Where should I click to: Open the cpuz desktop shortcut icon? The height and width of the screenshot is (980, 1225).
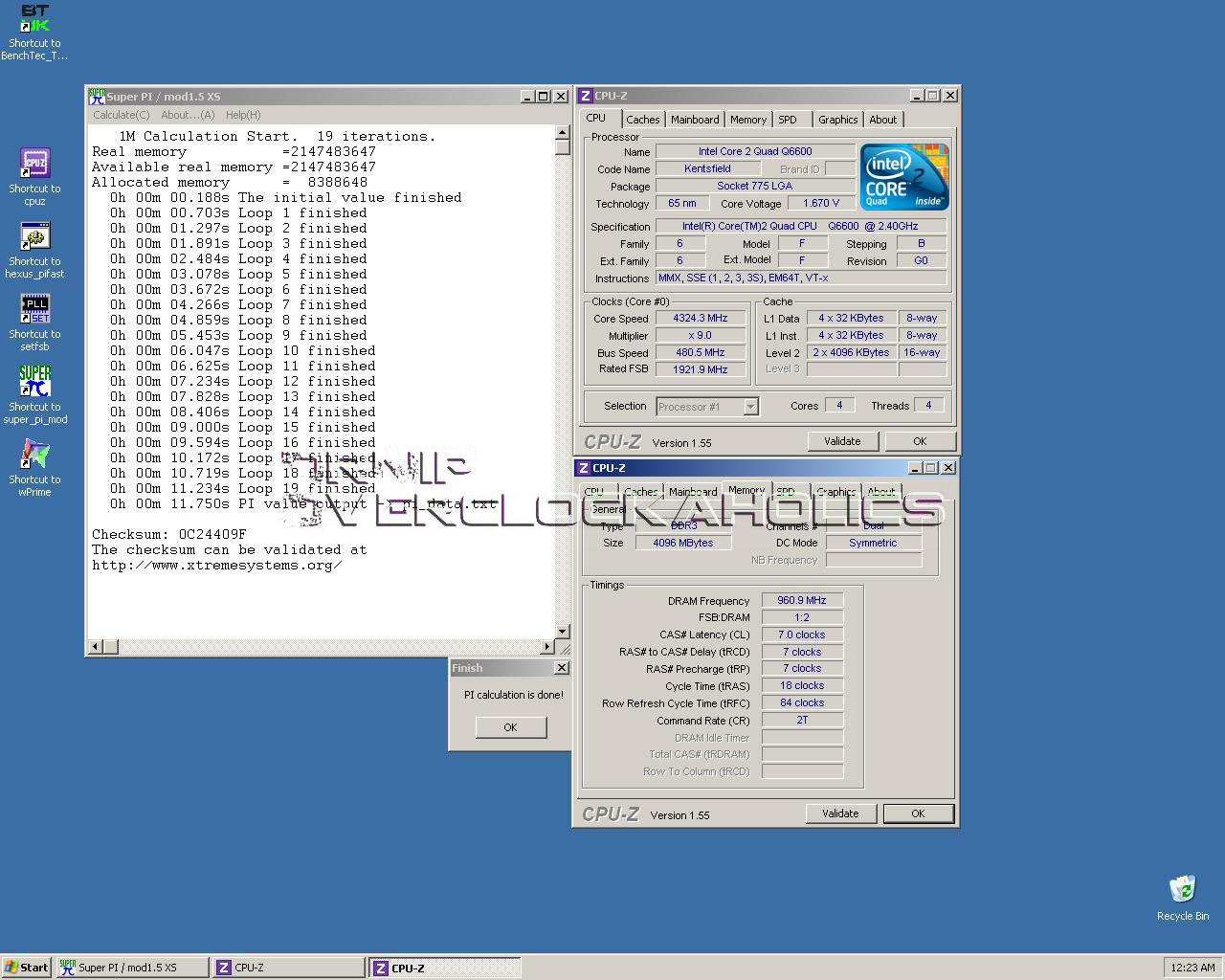tap(34, 164)
